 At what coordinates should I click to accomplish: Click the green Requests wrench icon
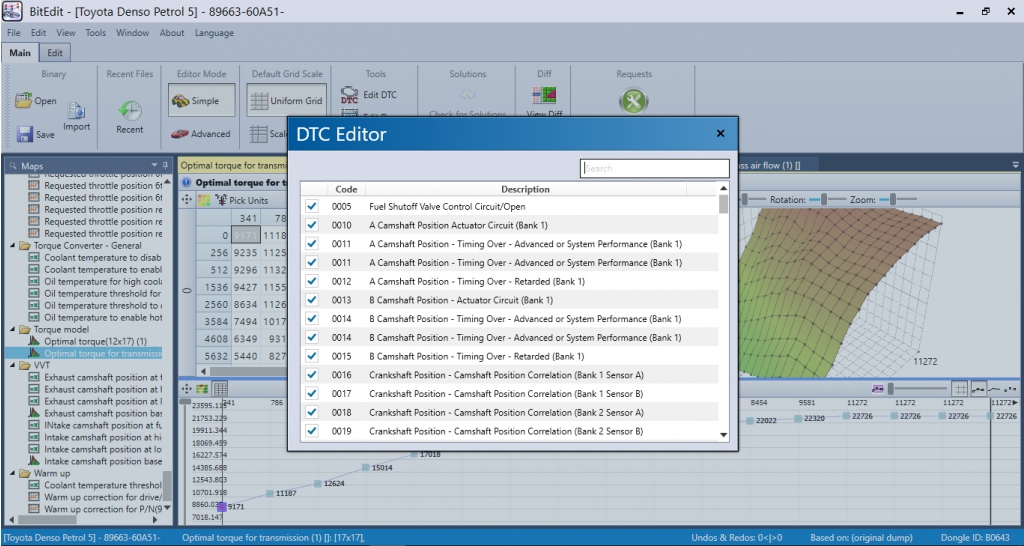[x=633, y=101]
